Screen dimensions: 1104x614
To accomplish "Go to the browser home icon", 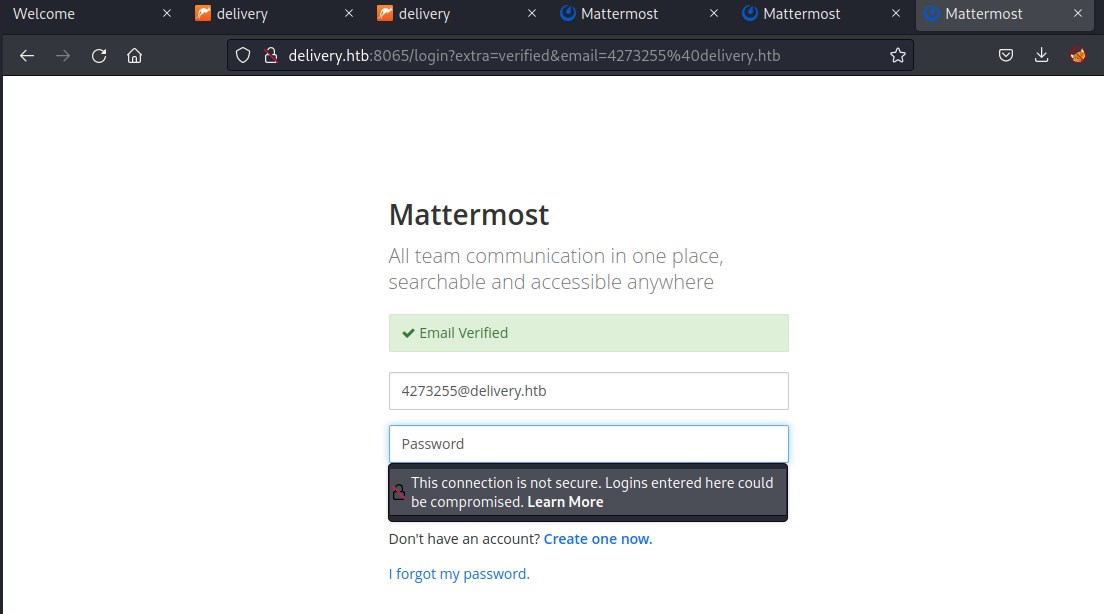I will click(134, 56).
